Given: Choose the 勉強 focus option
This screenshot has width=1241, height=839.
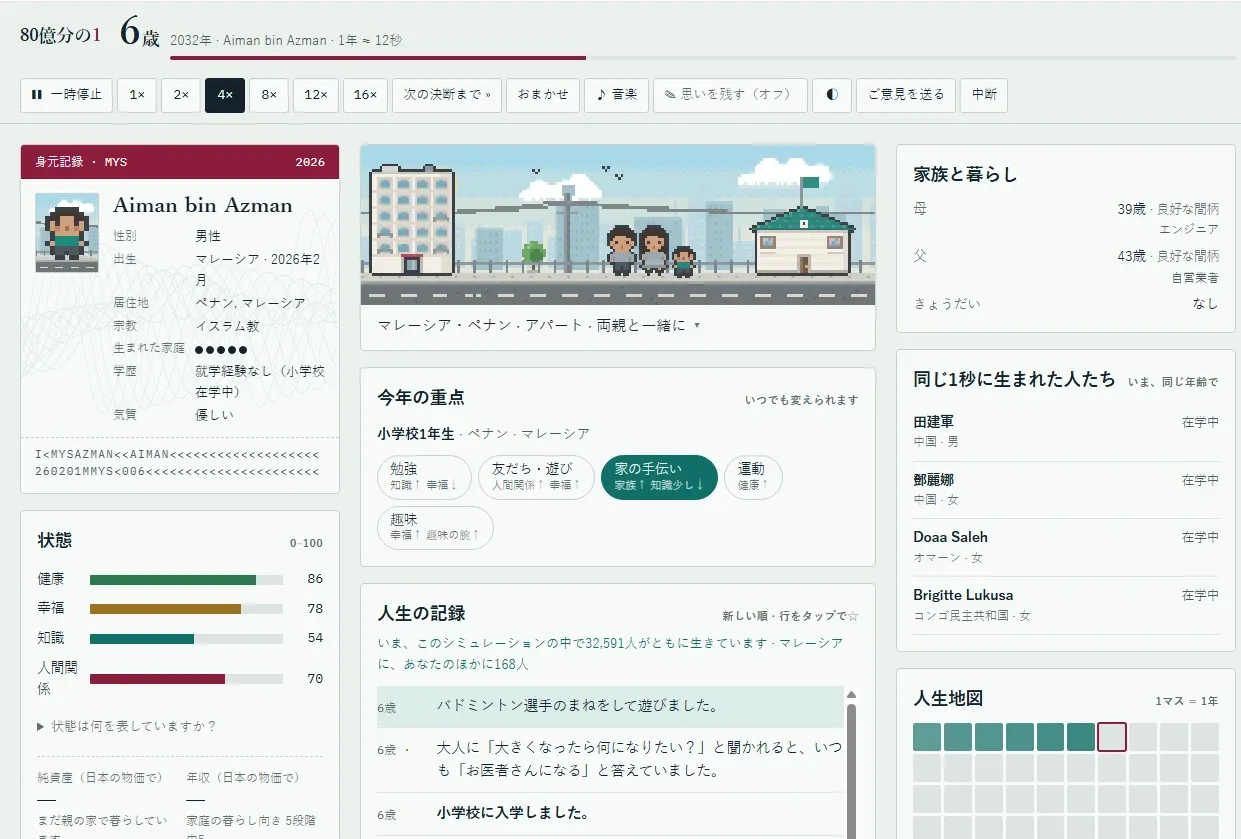Looking at the screenshot, I should click(425, 477).
